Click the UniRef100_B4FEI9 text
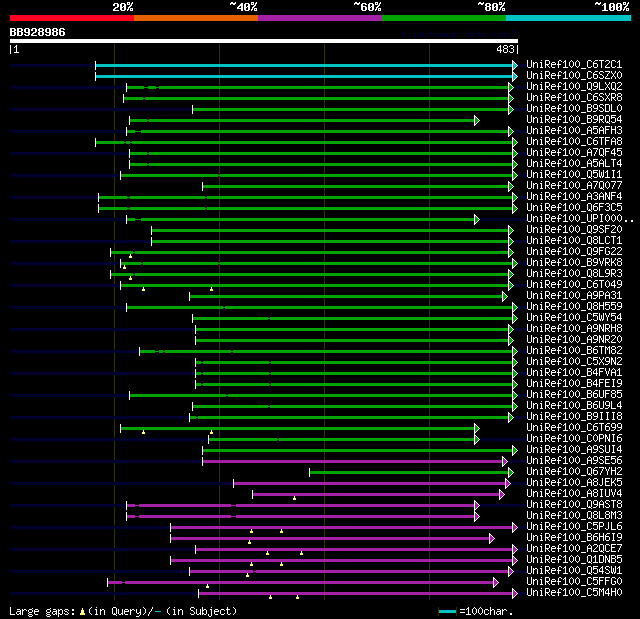640x619 pixels. click(x=574, y=384)
